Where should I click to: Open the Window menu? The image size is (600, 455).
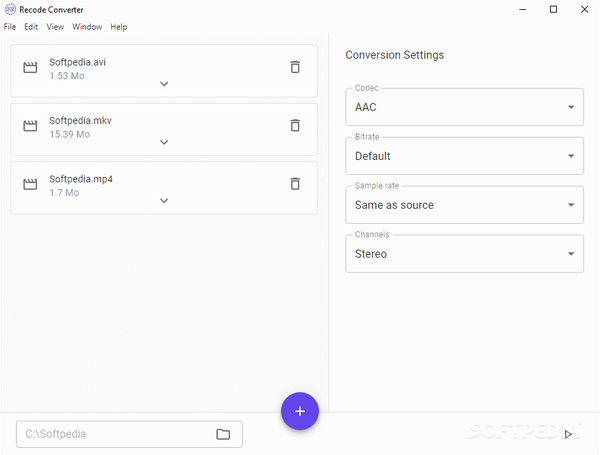87,27
